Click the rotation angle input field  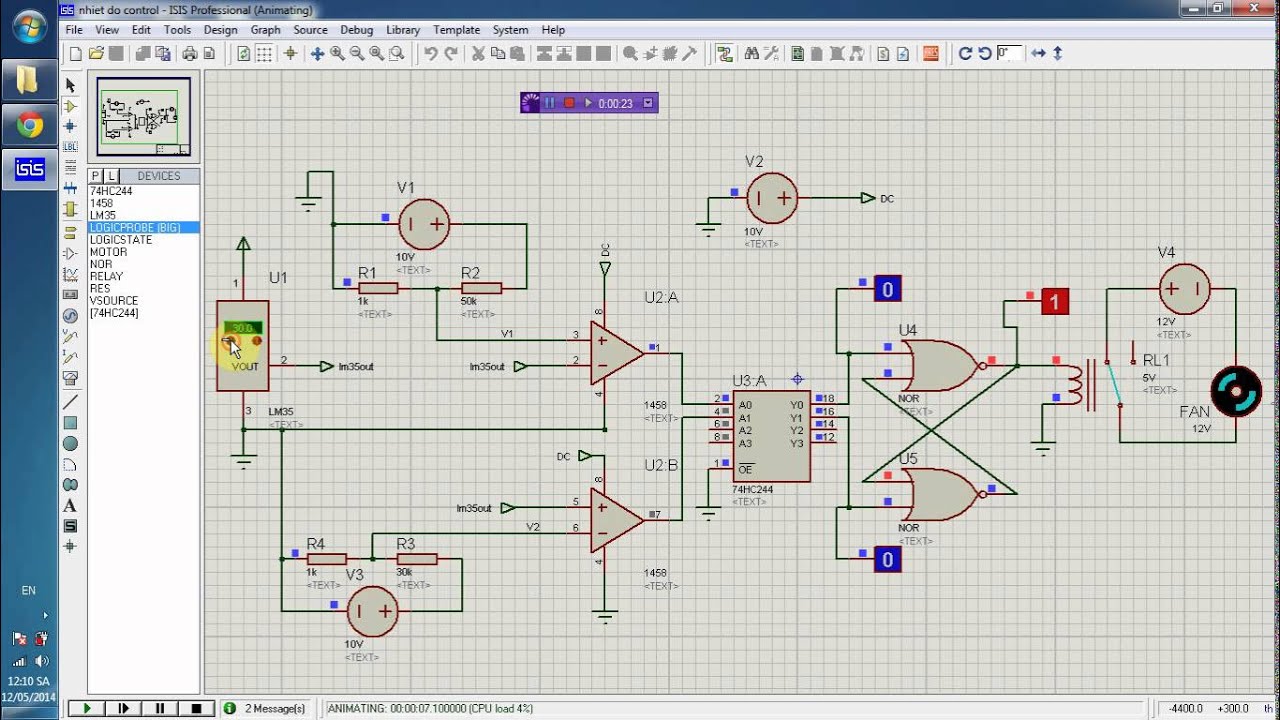pyautogui.click(x=1009, y=54)
